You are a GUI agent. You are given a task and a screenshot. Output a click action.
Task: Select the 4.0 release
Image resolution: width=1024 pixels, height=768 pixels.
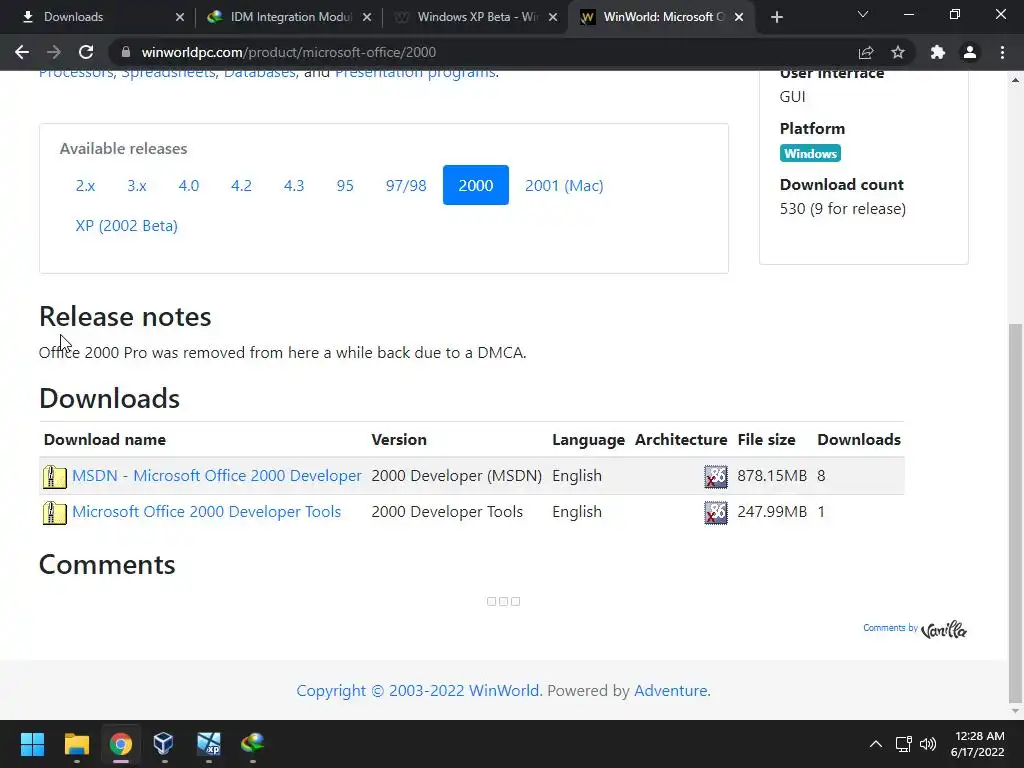(189, 185)
